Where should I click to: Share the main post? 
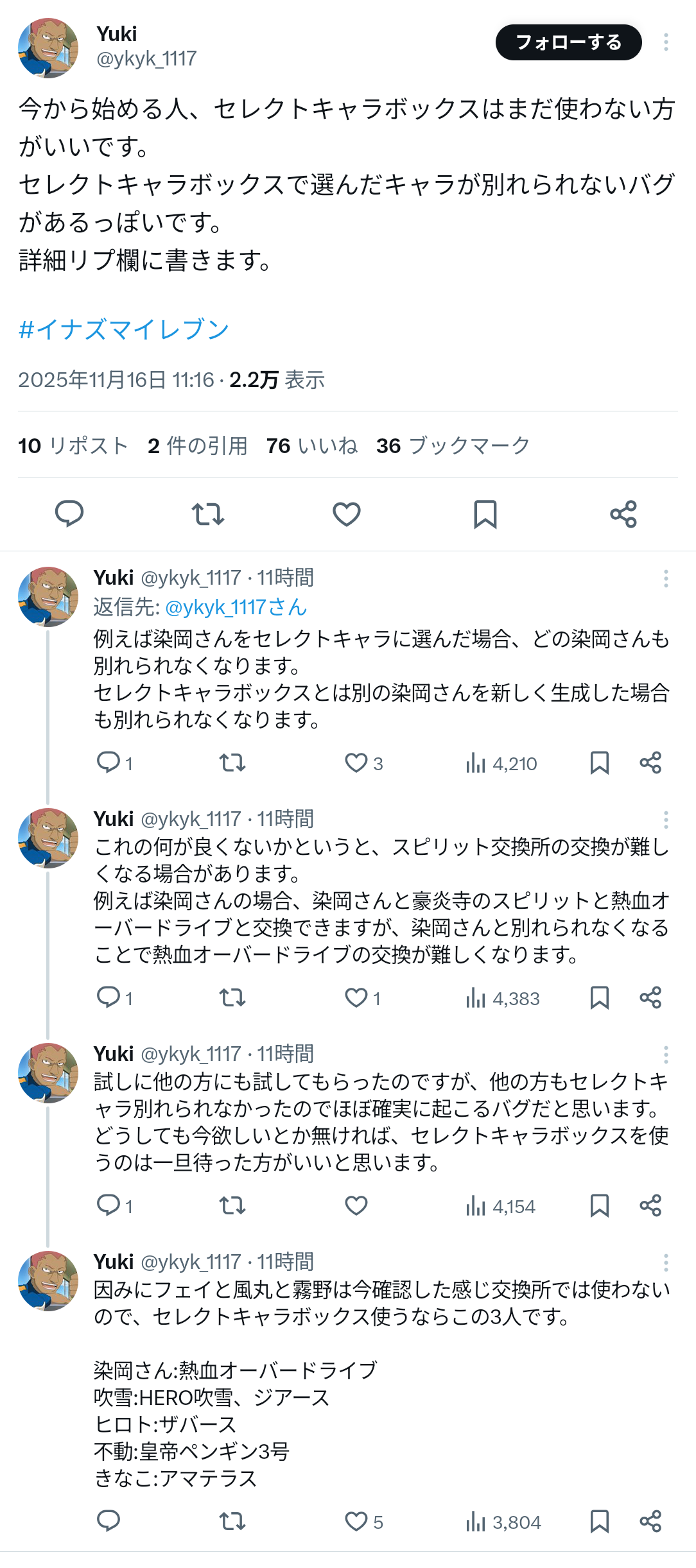coord(623,514)
